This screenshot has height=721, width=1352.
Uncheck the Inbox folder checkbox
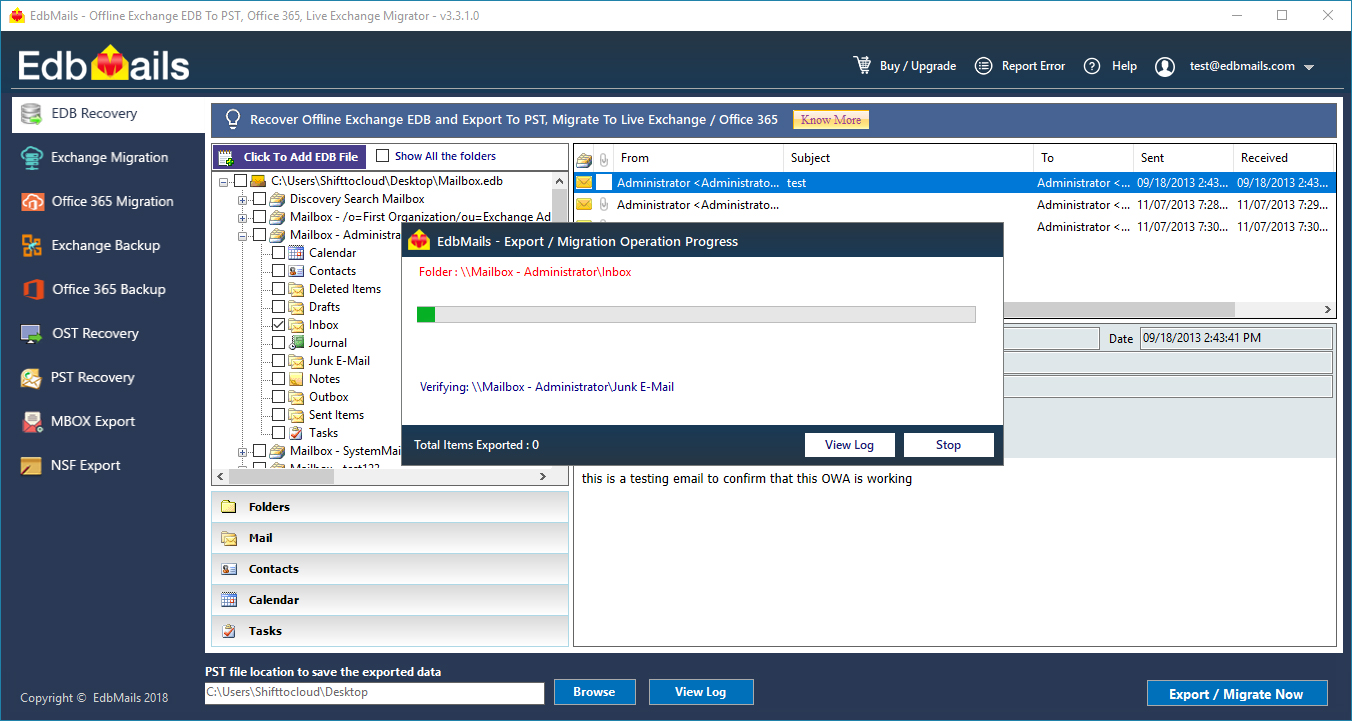(281, 324)
